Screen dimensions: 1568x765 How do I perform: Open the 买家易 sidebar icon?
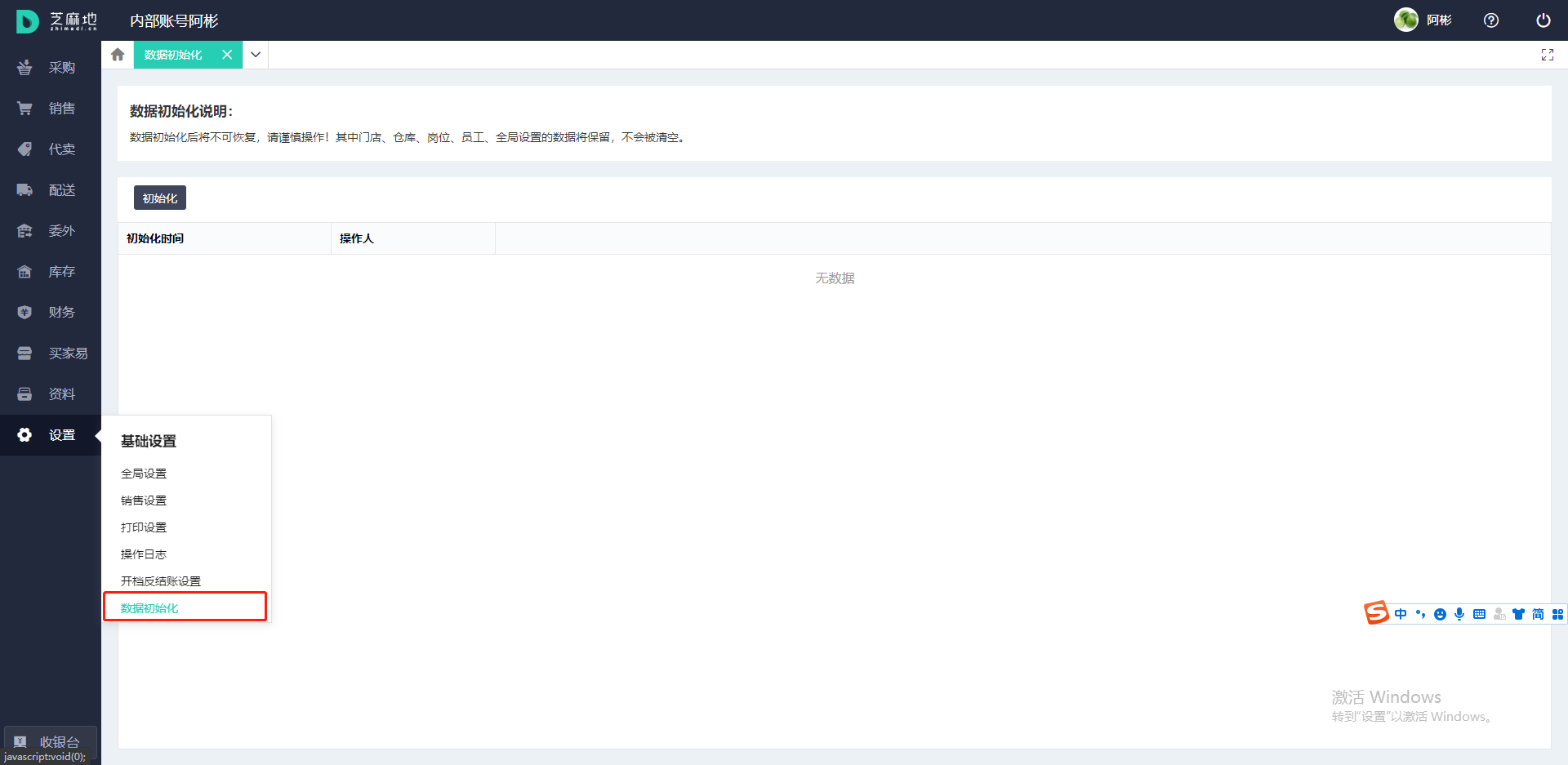(x=24, y=354)
